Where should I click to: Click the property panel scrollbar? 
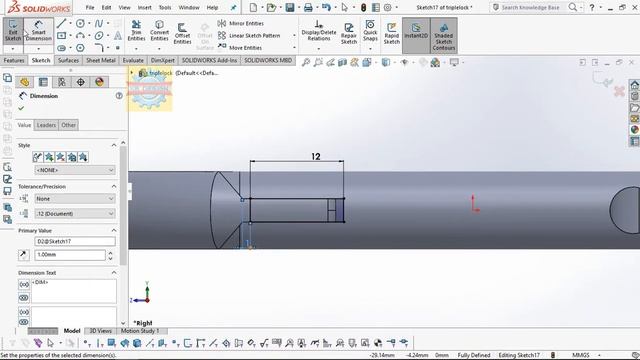(123, 206)
